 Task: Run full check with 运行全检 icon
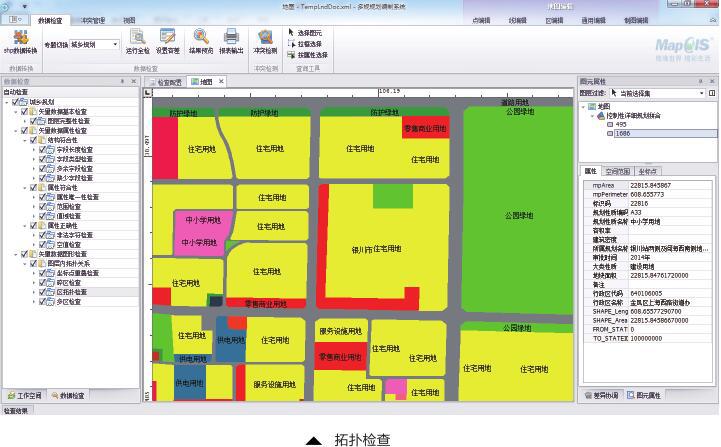137,36
